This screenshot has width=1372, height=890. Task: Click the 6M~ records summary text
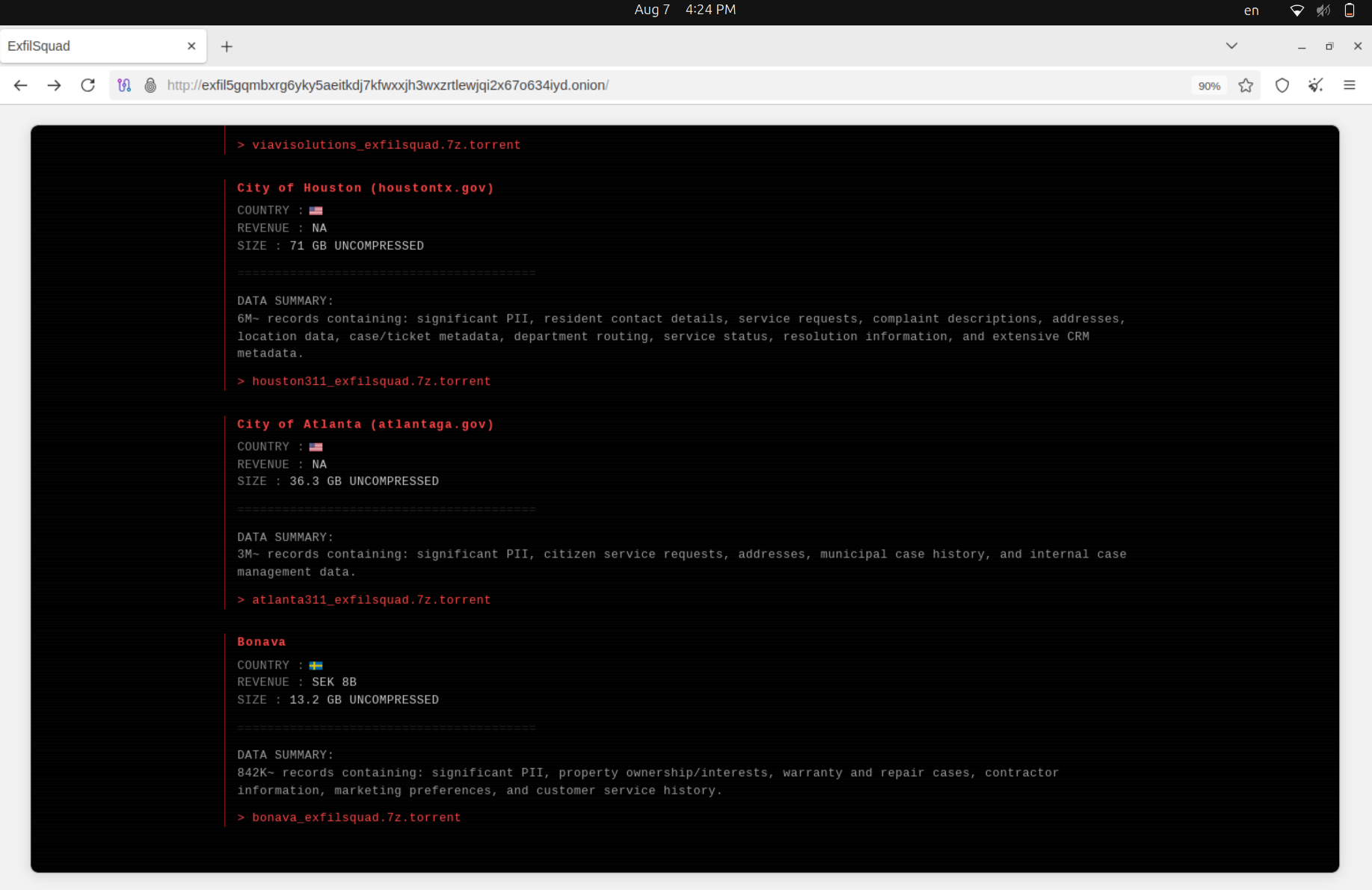[682, 336]
